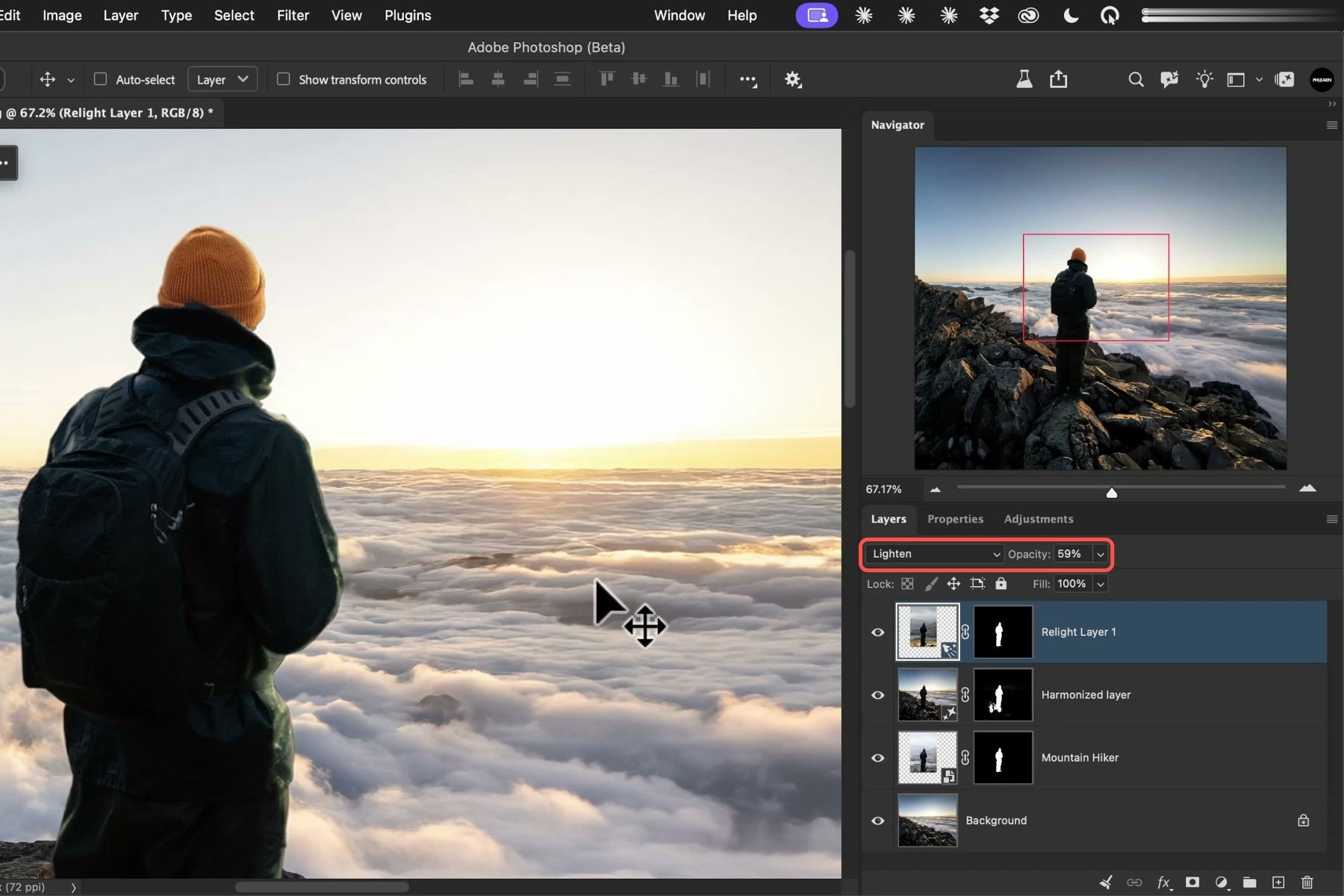
Task: Open Move tool preset picker arrow
Action: [71, 80]
